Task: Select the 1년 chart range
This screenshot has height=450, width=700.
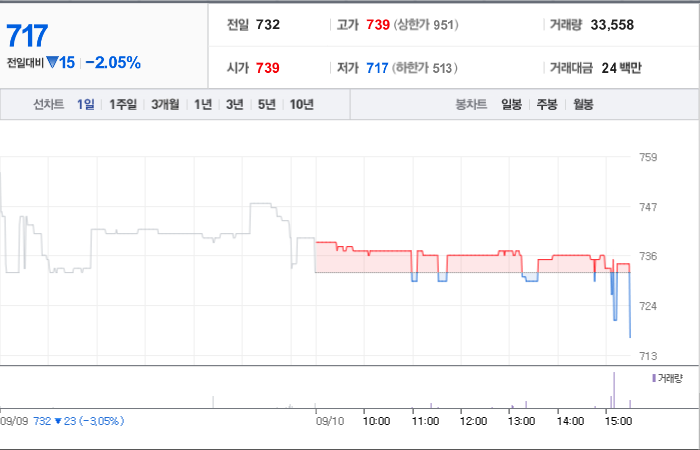Action: 203,105
